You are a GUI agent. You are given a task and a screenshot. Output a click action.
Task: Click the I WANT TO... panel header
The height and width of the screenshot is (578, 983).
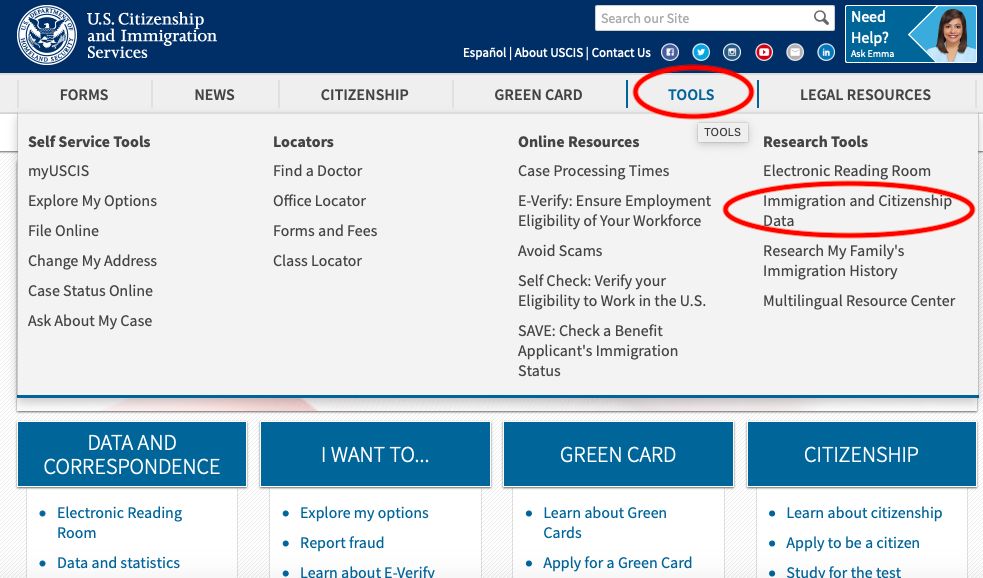(375, 454)
